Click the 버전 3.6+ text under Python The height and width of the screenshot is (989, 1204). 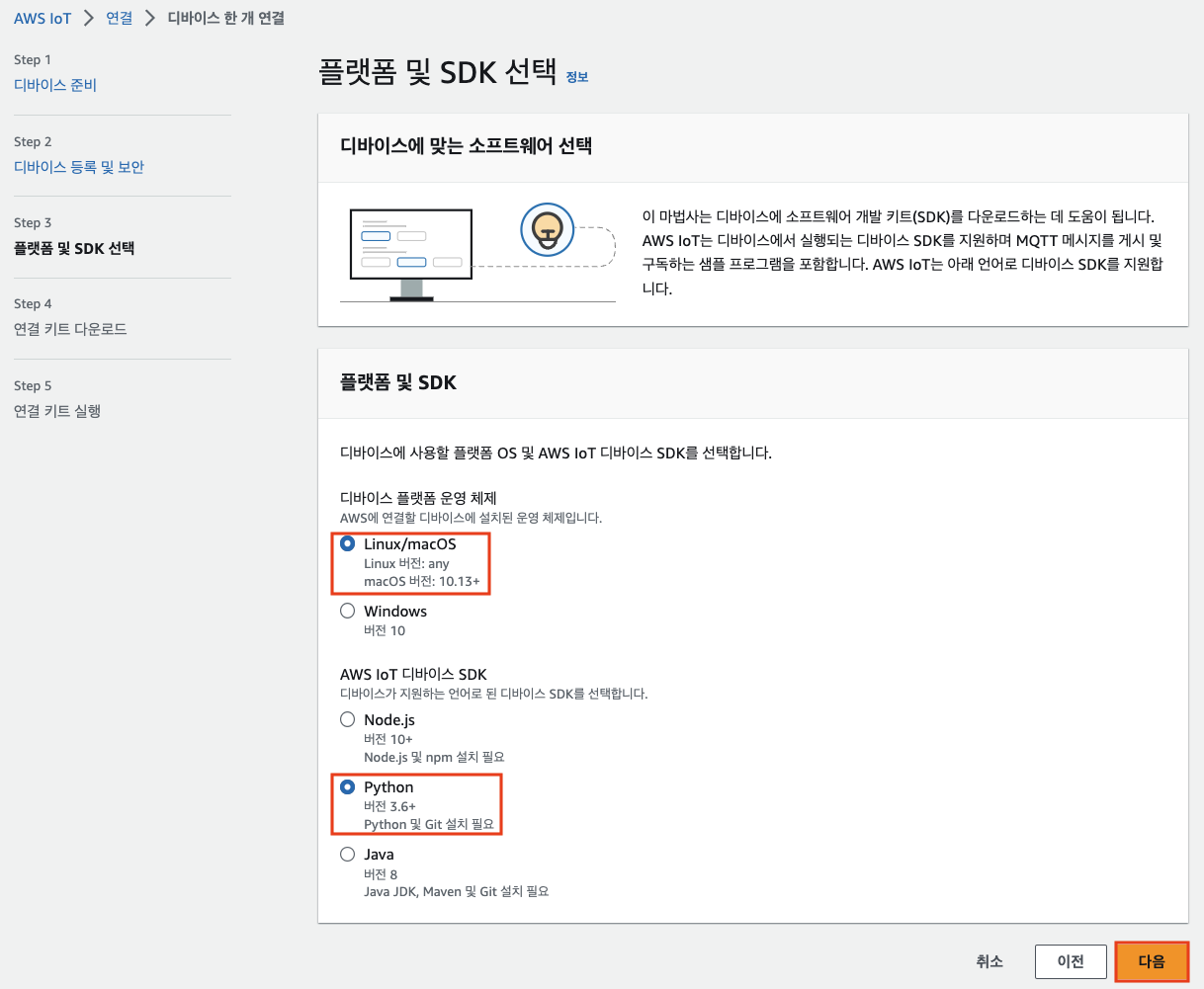coord(389,806)
